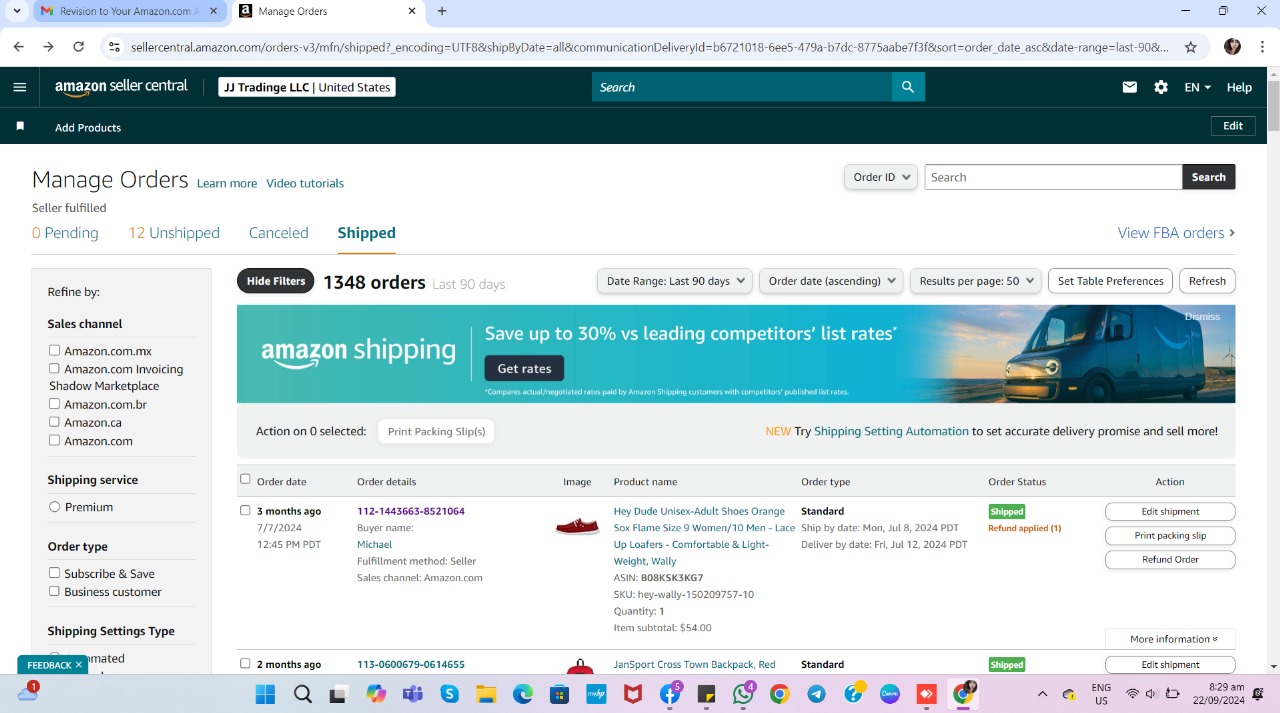Screen dimensions: 1280x713
Task: Click the red shoe product thumbnail
Action: click(x=577, y=525)
